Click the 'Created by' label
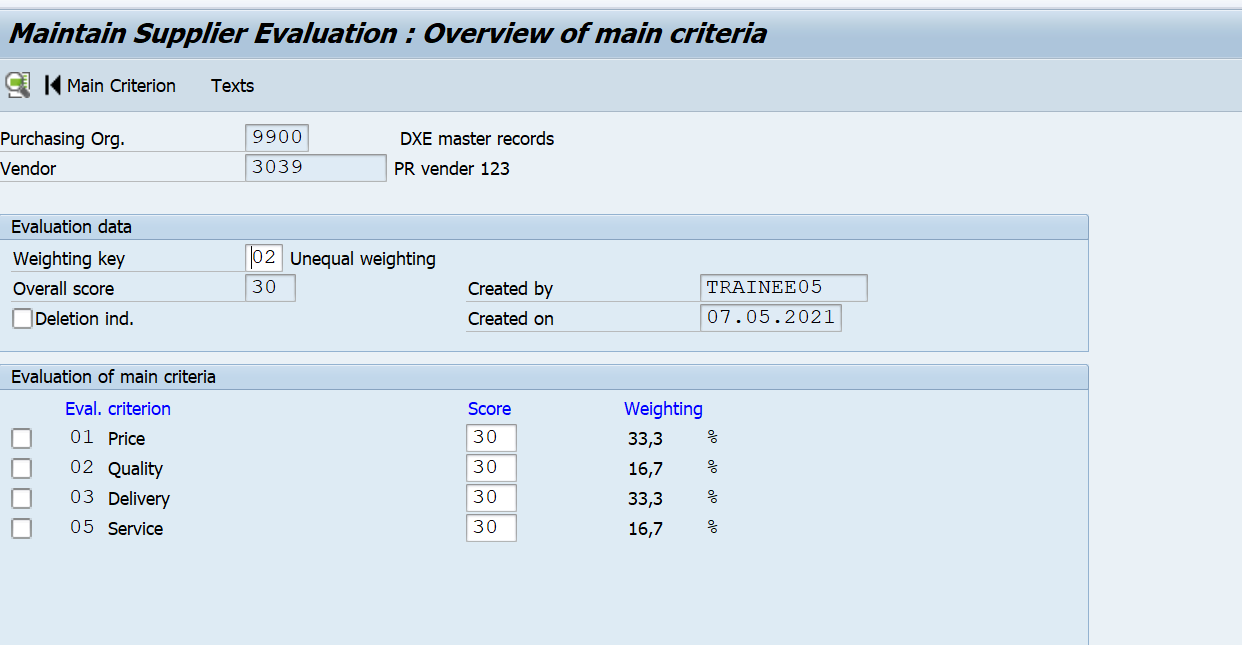This screenshot has height=645, width=1242. [x=510, y=289]
